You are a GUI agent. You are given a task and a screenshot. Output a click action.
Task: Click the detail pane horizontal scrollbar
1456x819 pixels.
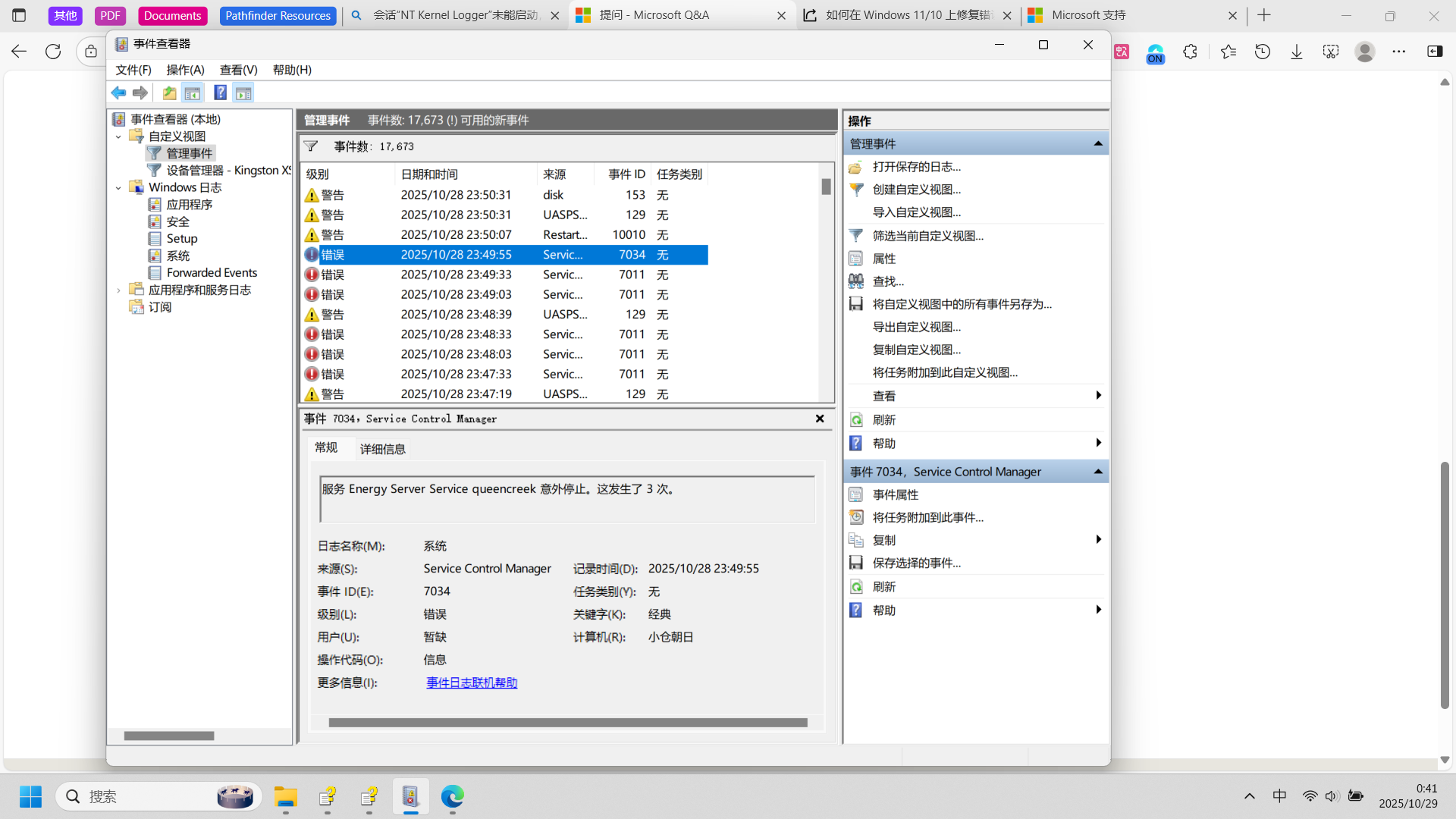(x=567, y=723)
